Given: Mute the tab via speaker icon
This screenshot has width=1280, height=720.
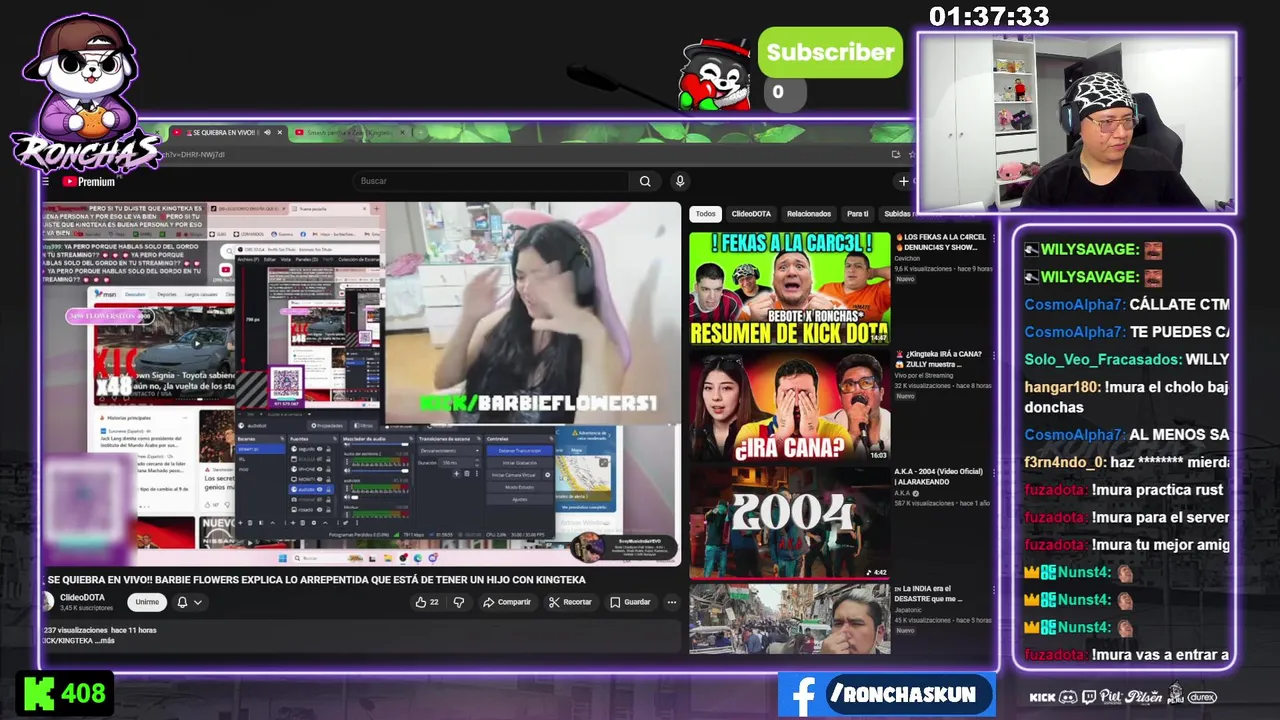Looking at the screenshot, I should 267,132.
